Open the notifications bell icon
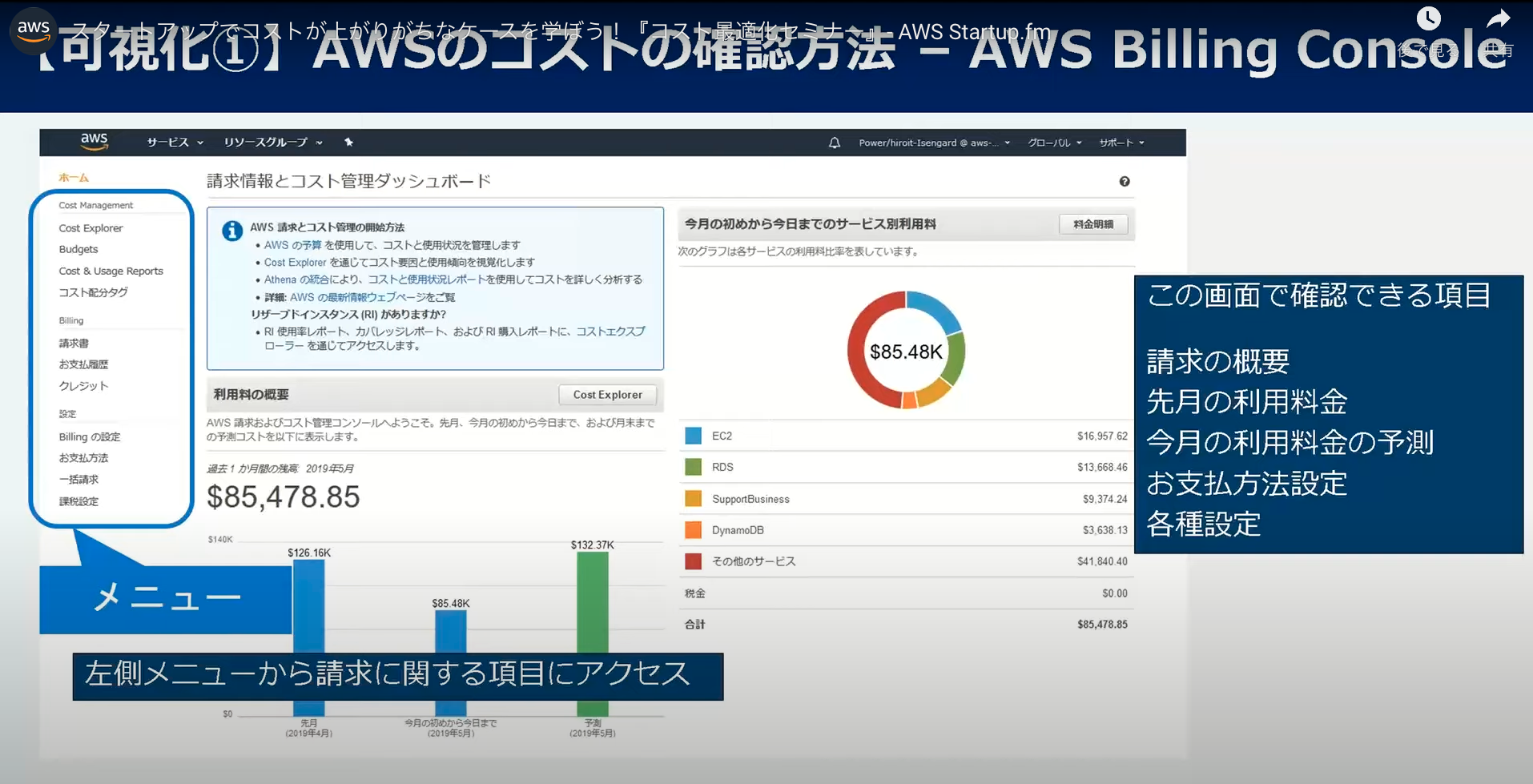The height and width of the screenshot is (784, 1533). 834,143
